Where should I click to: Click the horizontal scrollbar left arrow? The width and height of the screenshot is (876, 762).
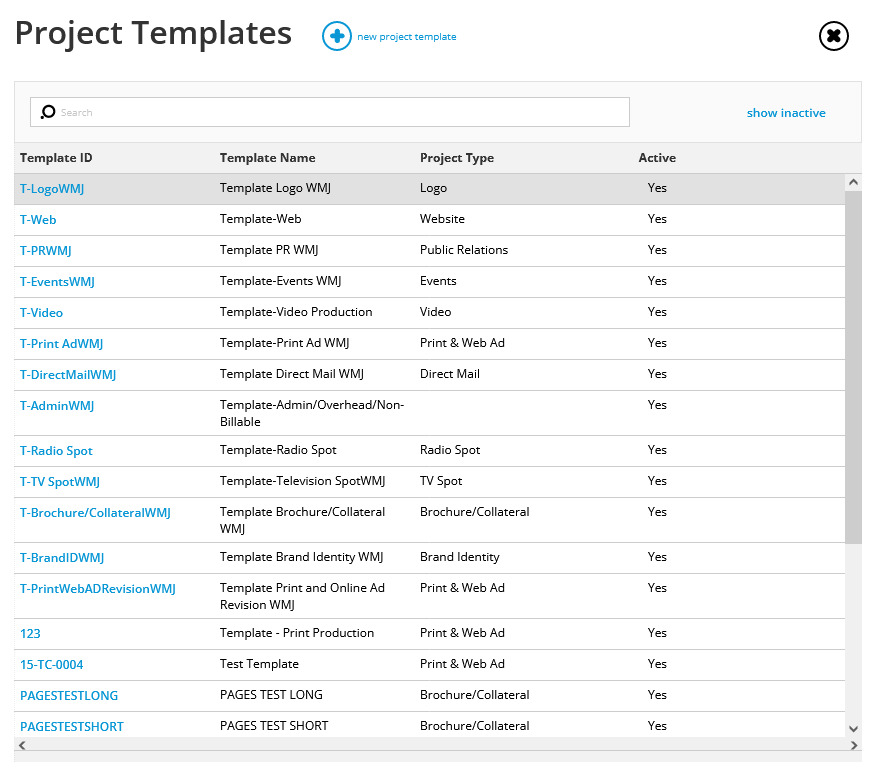[x=22, y=745]
